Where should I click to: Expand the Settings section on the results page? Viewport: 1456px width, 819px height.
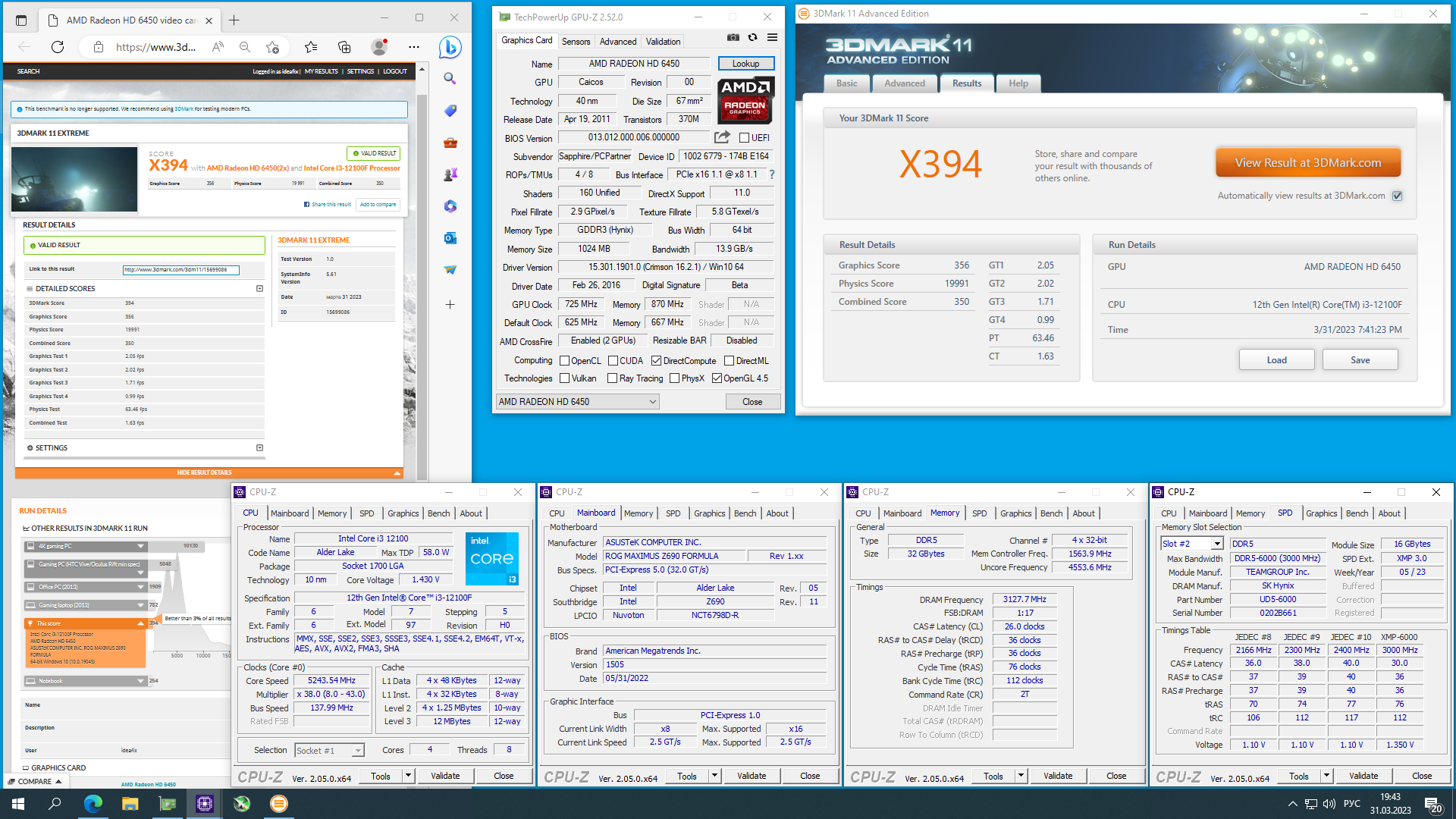click(259, 448)
